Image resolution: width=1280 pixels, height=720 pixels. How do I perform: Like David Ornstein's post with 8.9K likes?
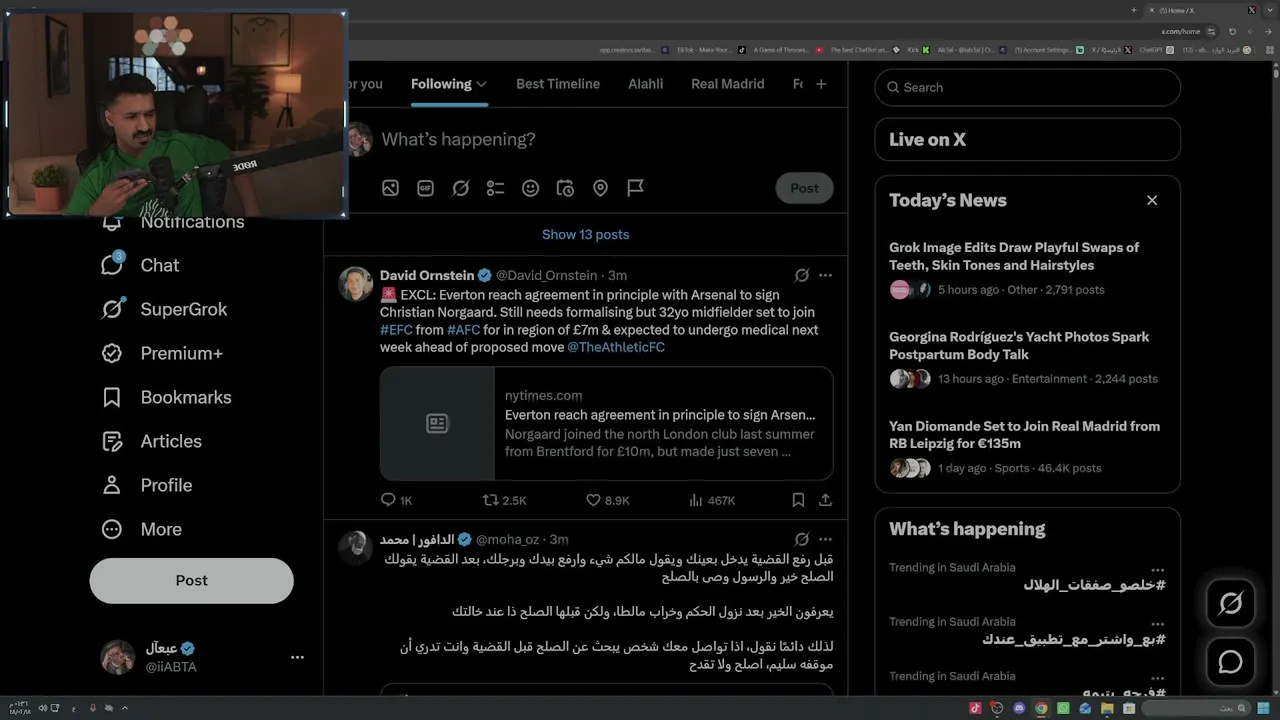[x=607, y=500]
